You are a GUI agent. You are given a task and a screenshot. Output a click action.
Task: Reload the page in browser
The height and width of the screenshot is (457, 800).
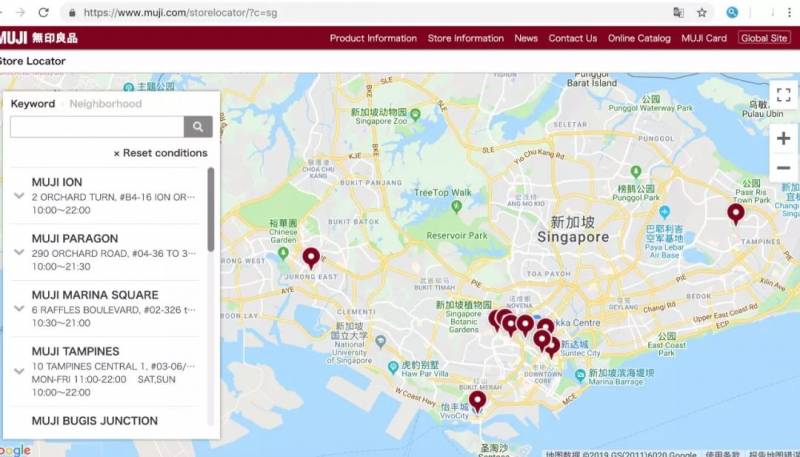point(44,13)
